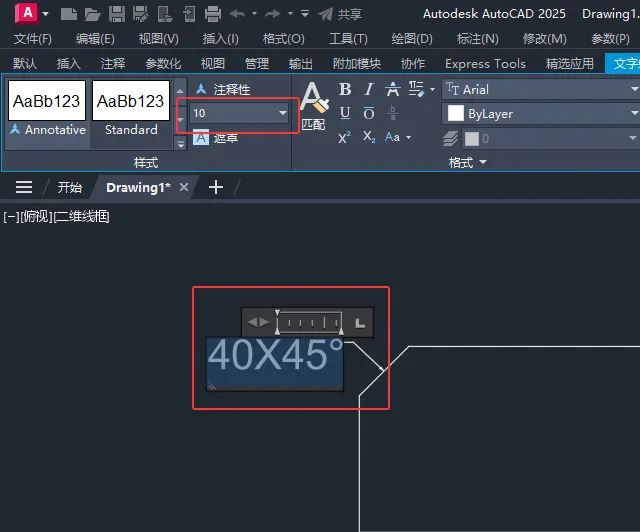Select the Standard text style thumbnail

131,109
